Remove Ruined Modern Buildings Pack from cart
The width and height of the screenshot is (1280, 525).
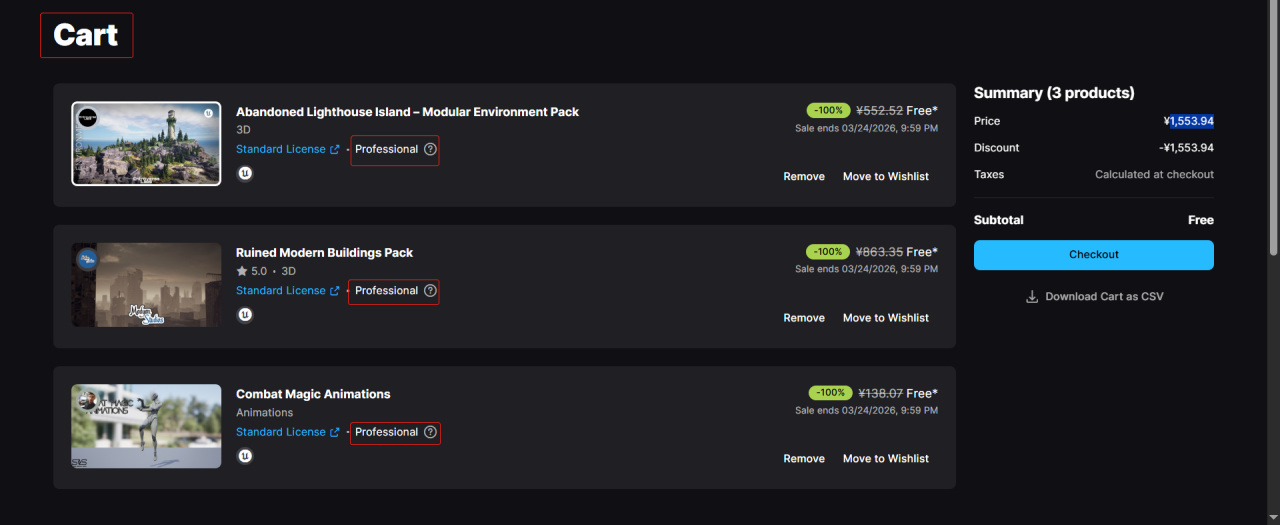(804, 318)
